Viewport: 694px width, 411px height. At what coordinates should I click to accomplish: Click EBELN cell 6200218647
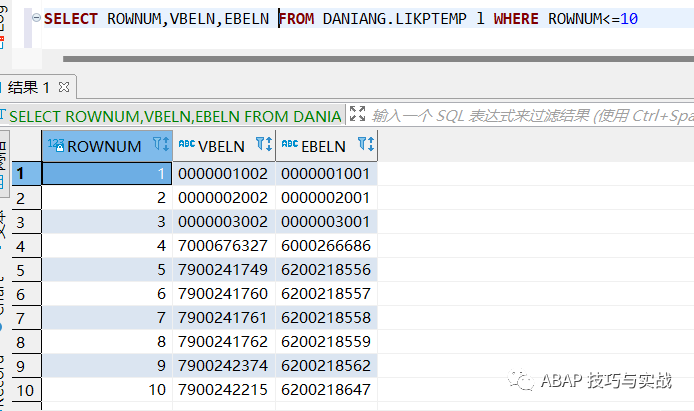click(x=326, y=390)
